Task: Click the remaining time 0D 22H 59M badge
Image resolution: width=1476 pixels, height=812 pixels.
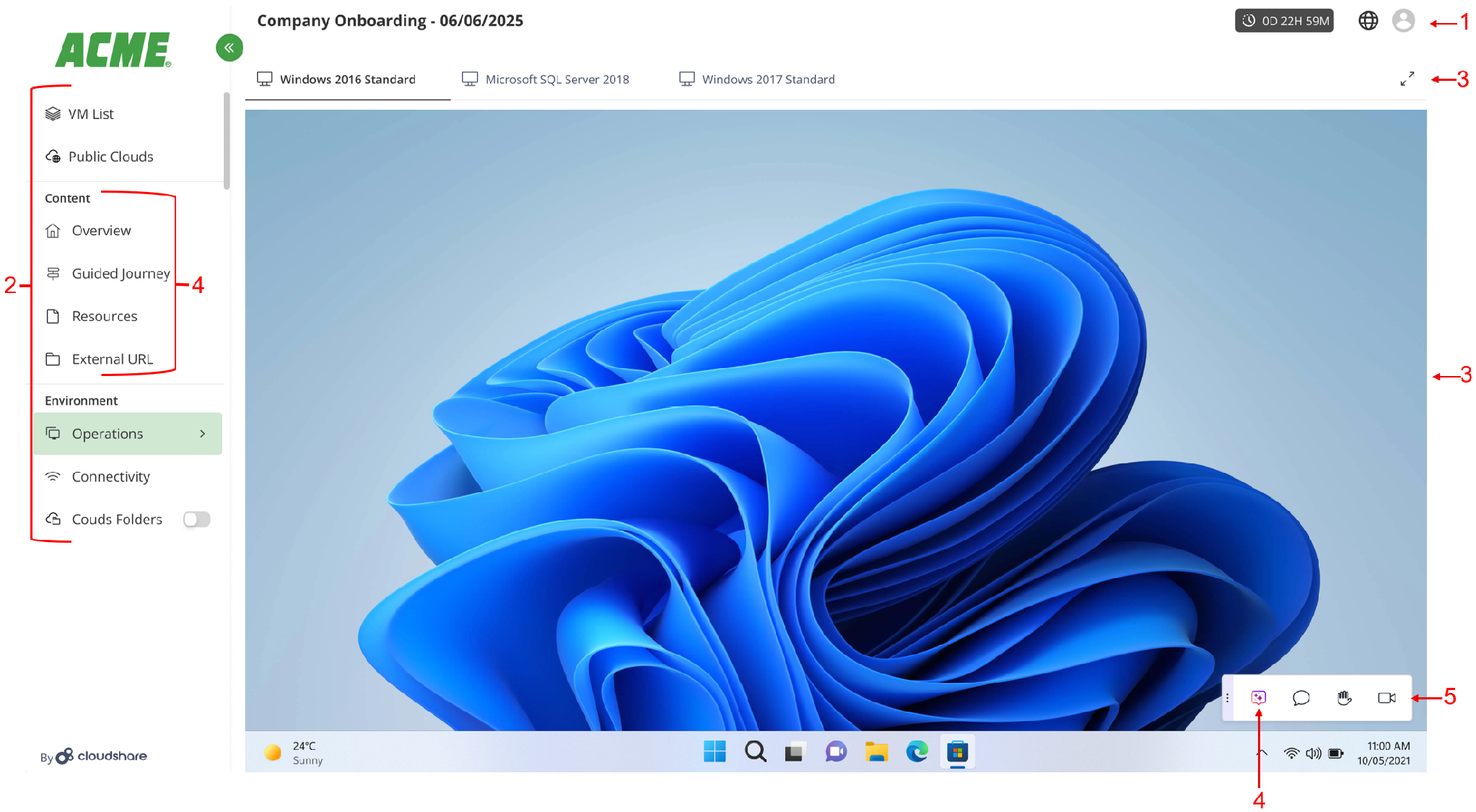Action: [1284, 21]
